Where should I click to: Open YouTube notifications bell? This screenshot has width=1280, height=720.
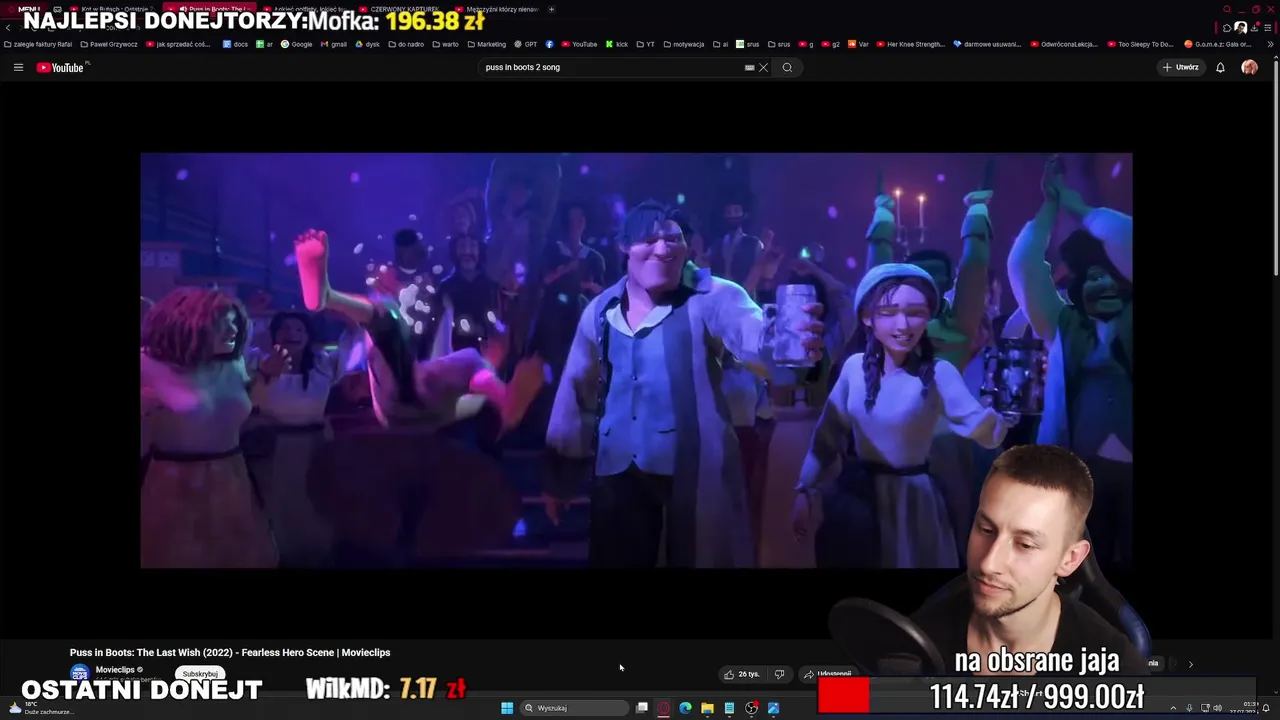pos(1220,67)
